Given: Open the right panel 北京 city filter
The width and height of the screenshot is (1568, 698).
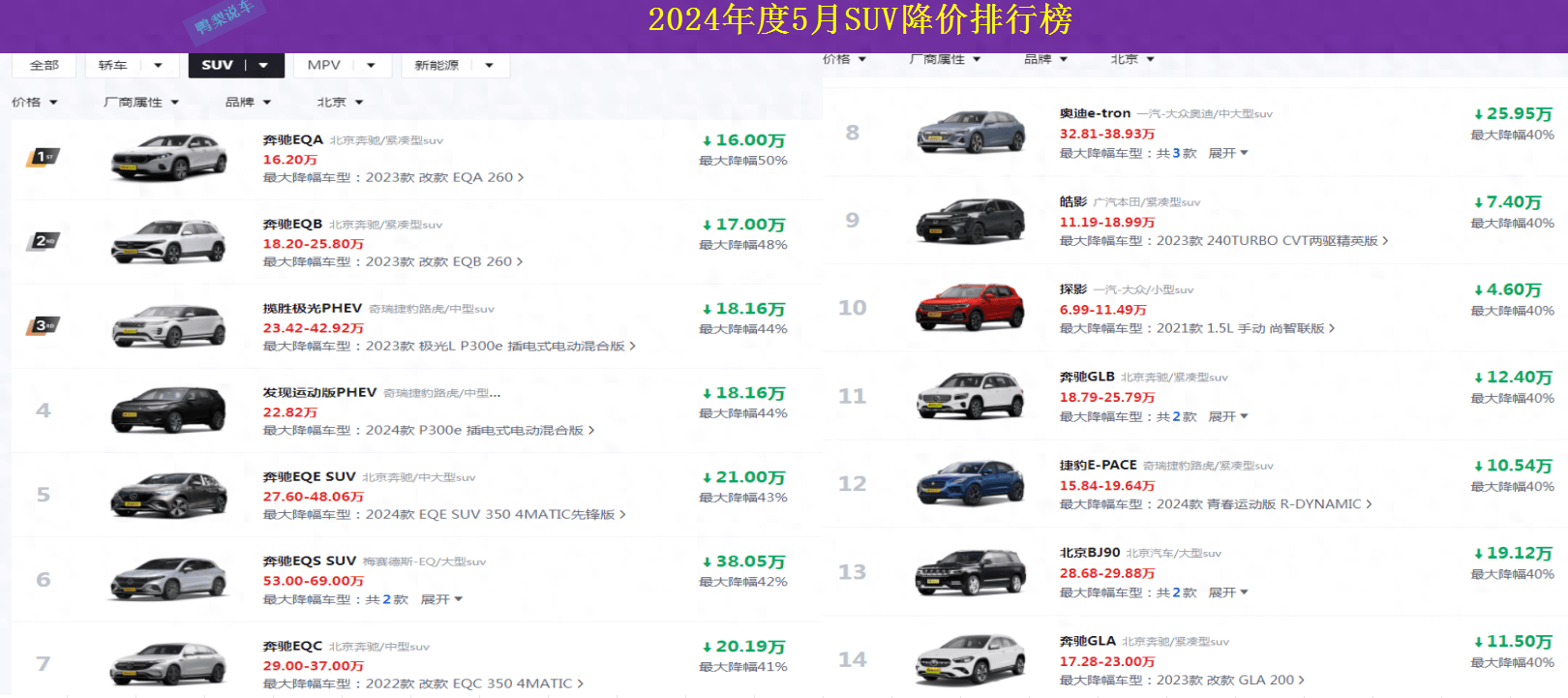Looking at the screenshot, I should point(1132,59).
